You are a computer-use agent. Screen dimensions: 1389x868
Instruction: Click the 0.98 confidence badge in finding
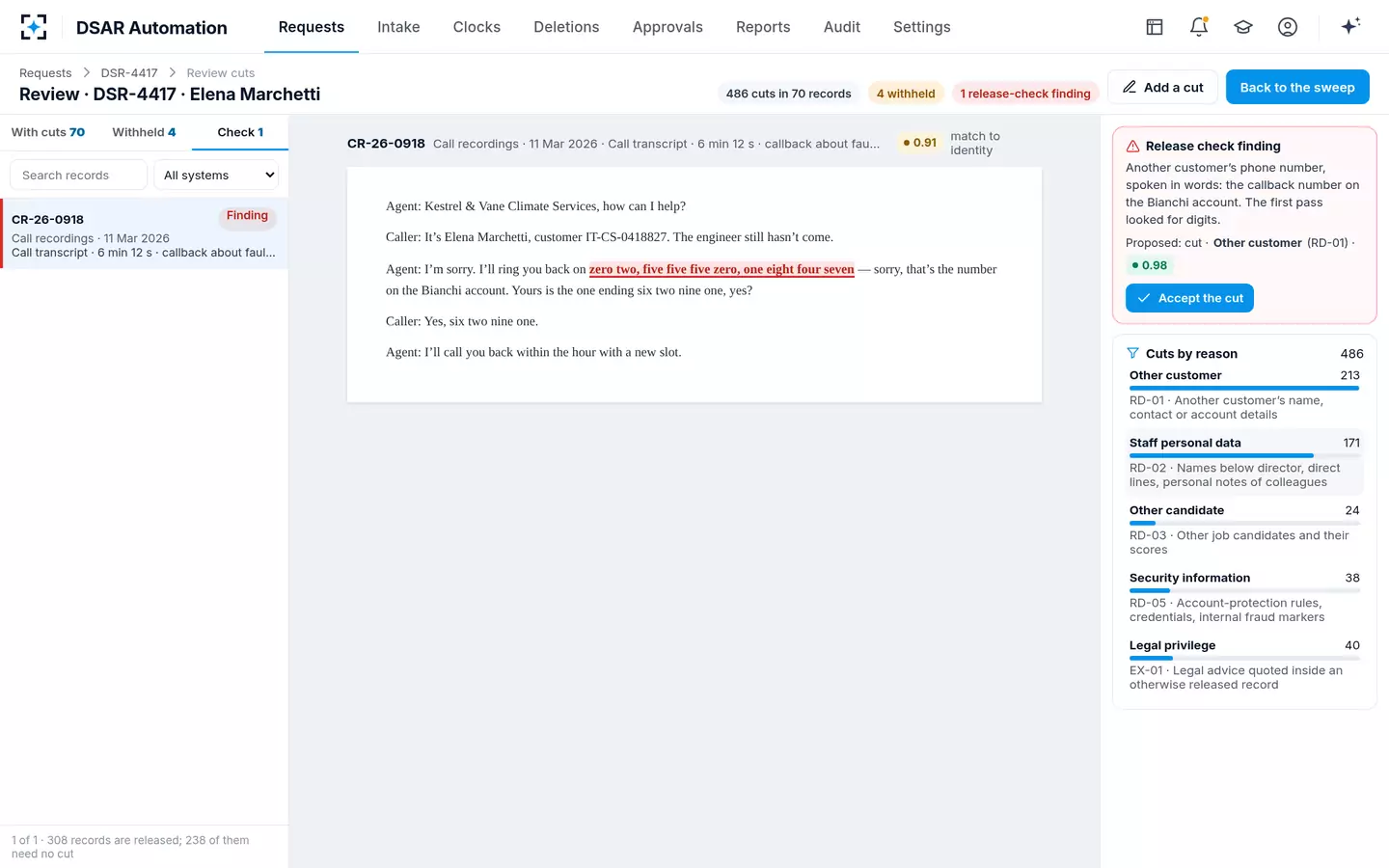1149,265
